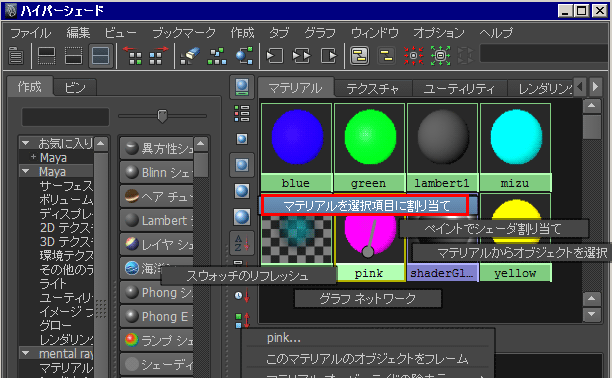Select 2D テクスチャ in the node tree
The height and width of the screenshot is (378, 612).
click(66, 228)
